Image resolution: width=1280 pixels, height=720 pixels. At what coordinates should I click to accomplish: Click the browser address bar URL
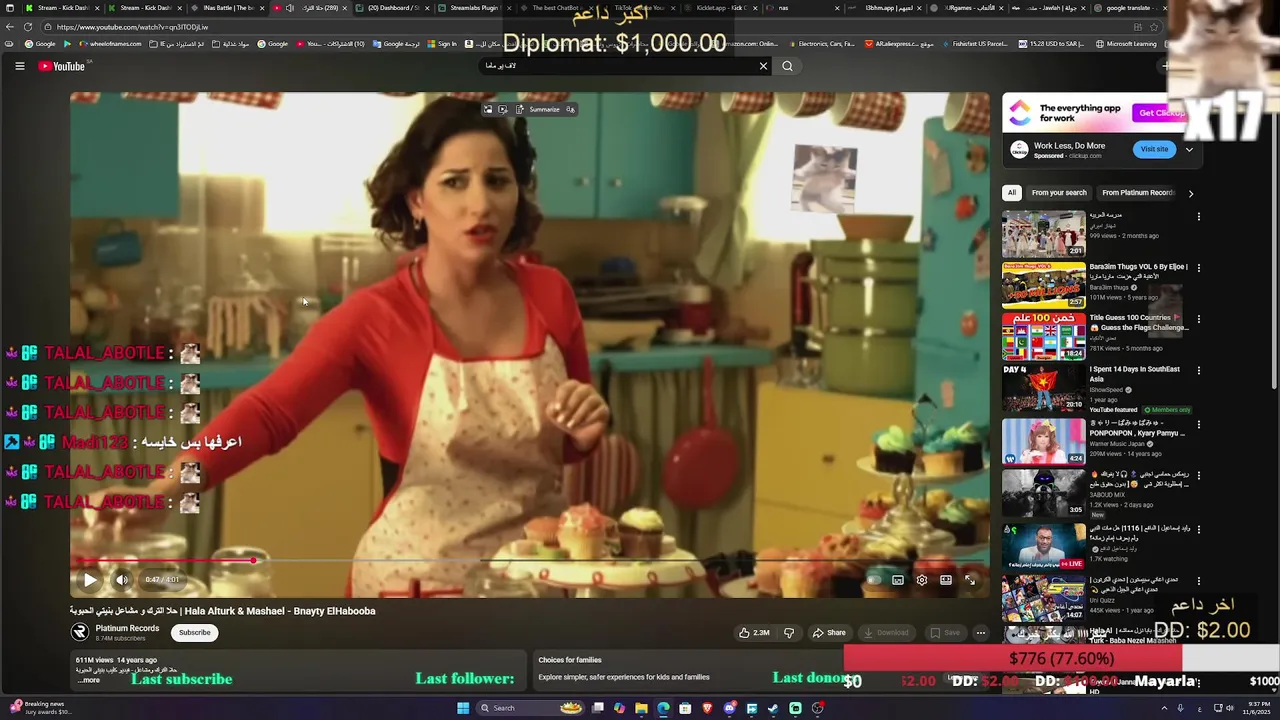pos(132,27)
